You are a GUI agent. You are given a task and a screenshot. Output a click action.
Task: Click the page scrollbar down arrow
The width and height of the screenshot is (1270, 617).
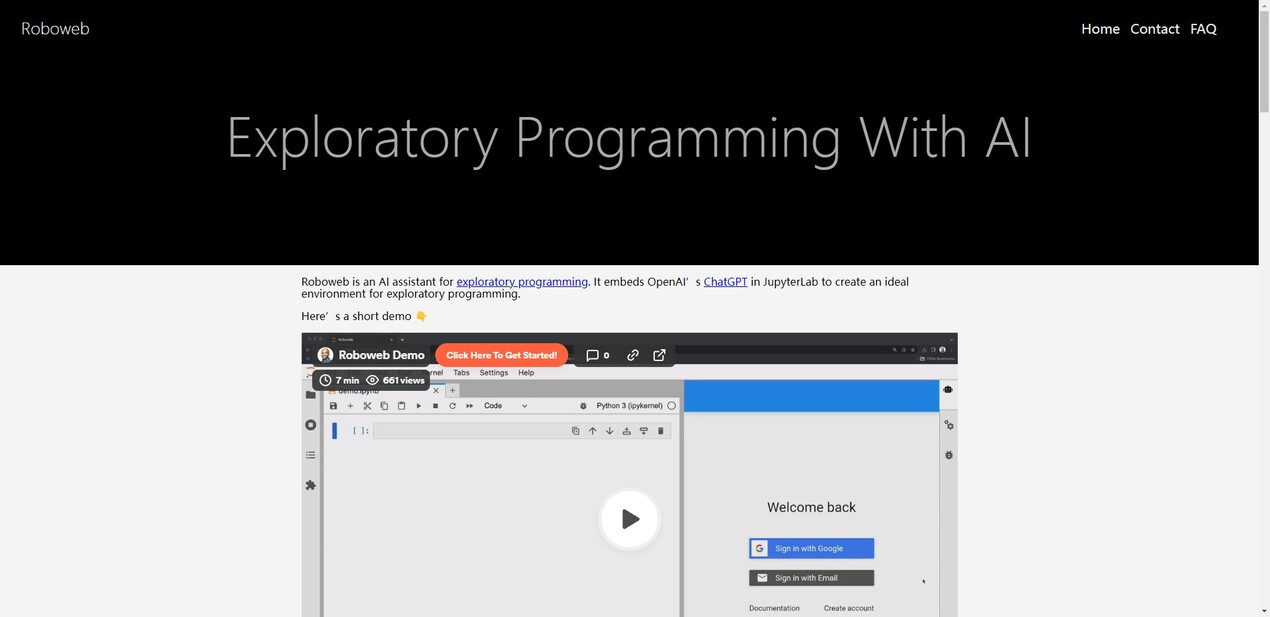pos(1264,610)
